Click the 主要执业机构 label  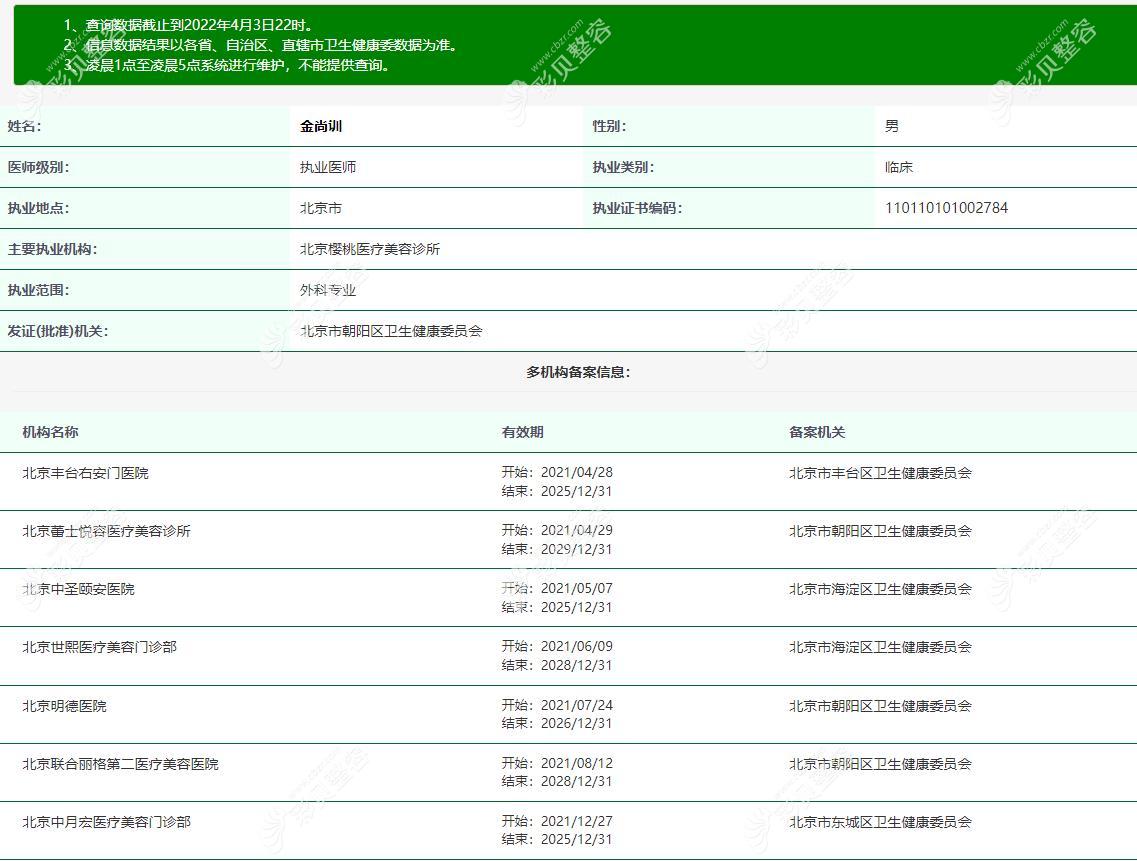(x=52, y=250)
